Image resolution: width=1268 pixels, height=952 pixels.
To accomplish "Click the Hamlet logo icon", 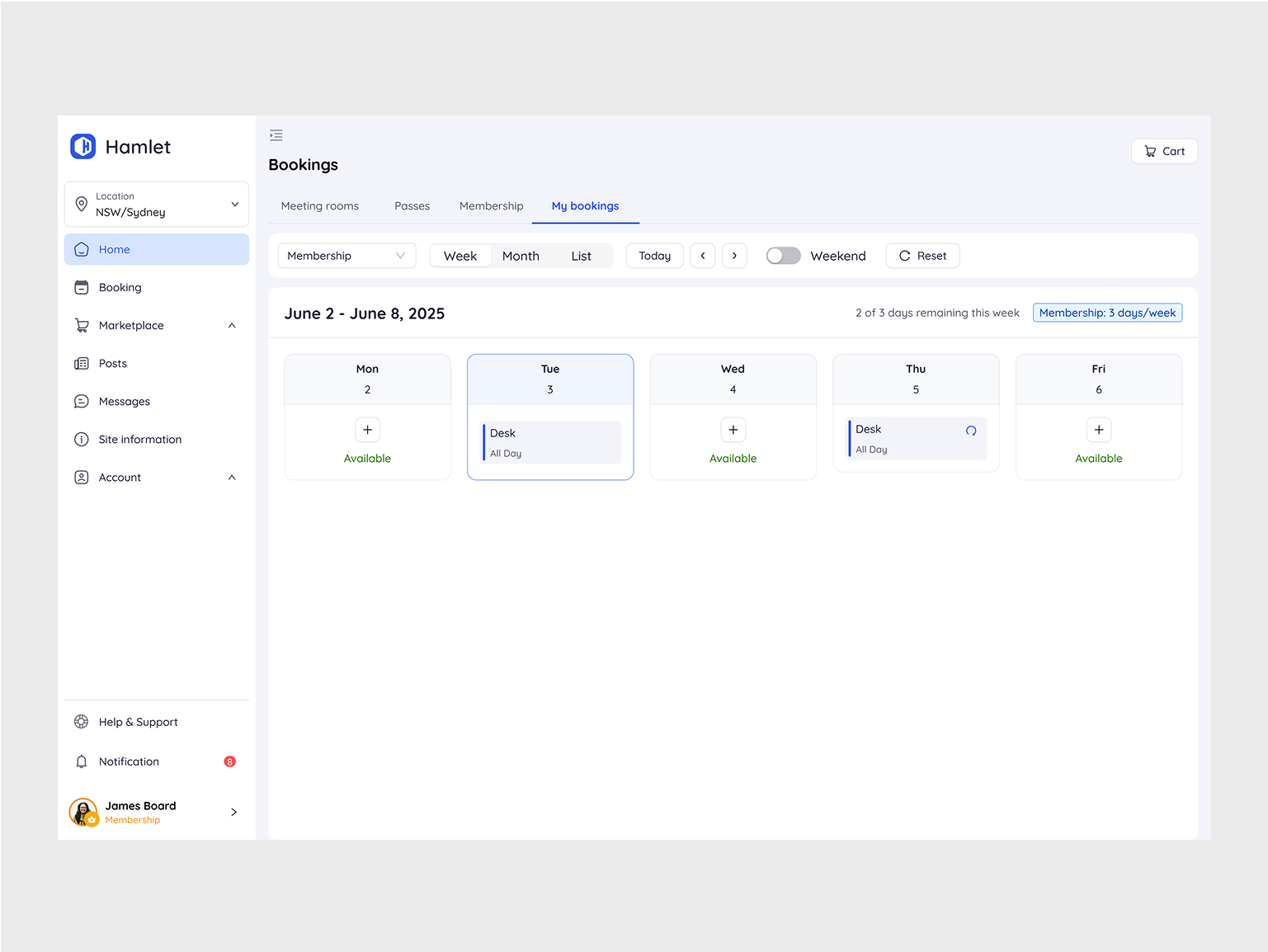I will point(83,147).
